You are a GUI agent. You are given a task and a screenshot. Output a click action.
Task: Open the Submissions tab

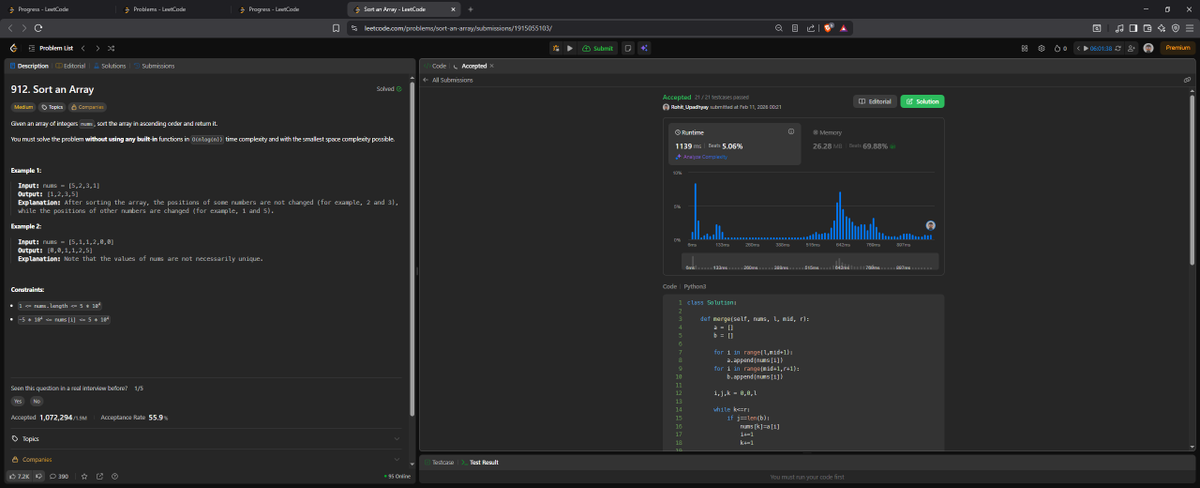[154, 66]
